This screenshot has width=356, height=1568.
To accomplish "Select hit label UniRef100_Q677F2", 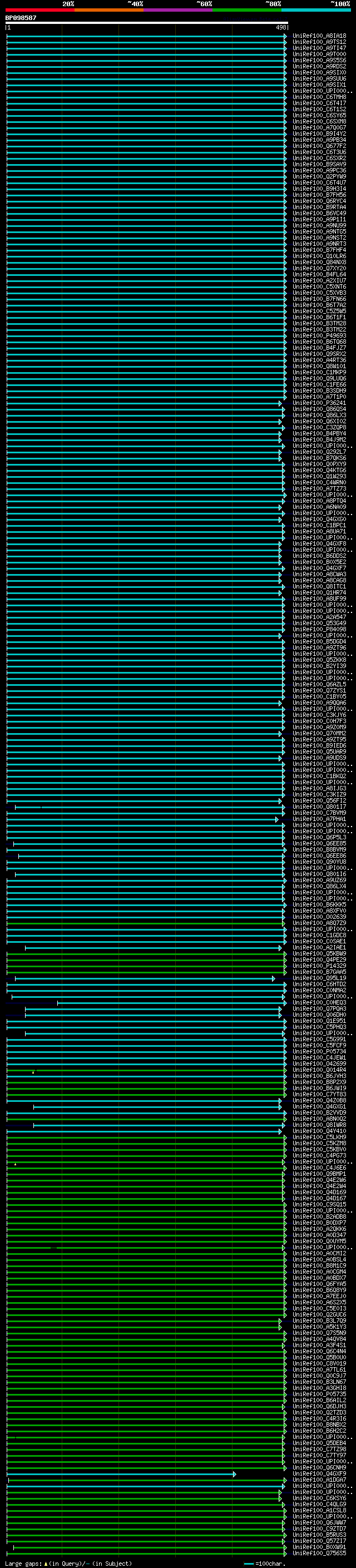I will pyautogui.click(x=319, y=146).
